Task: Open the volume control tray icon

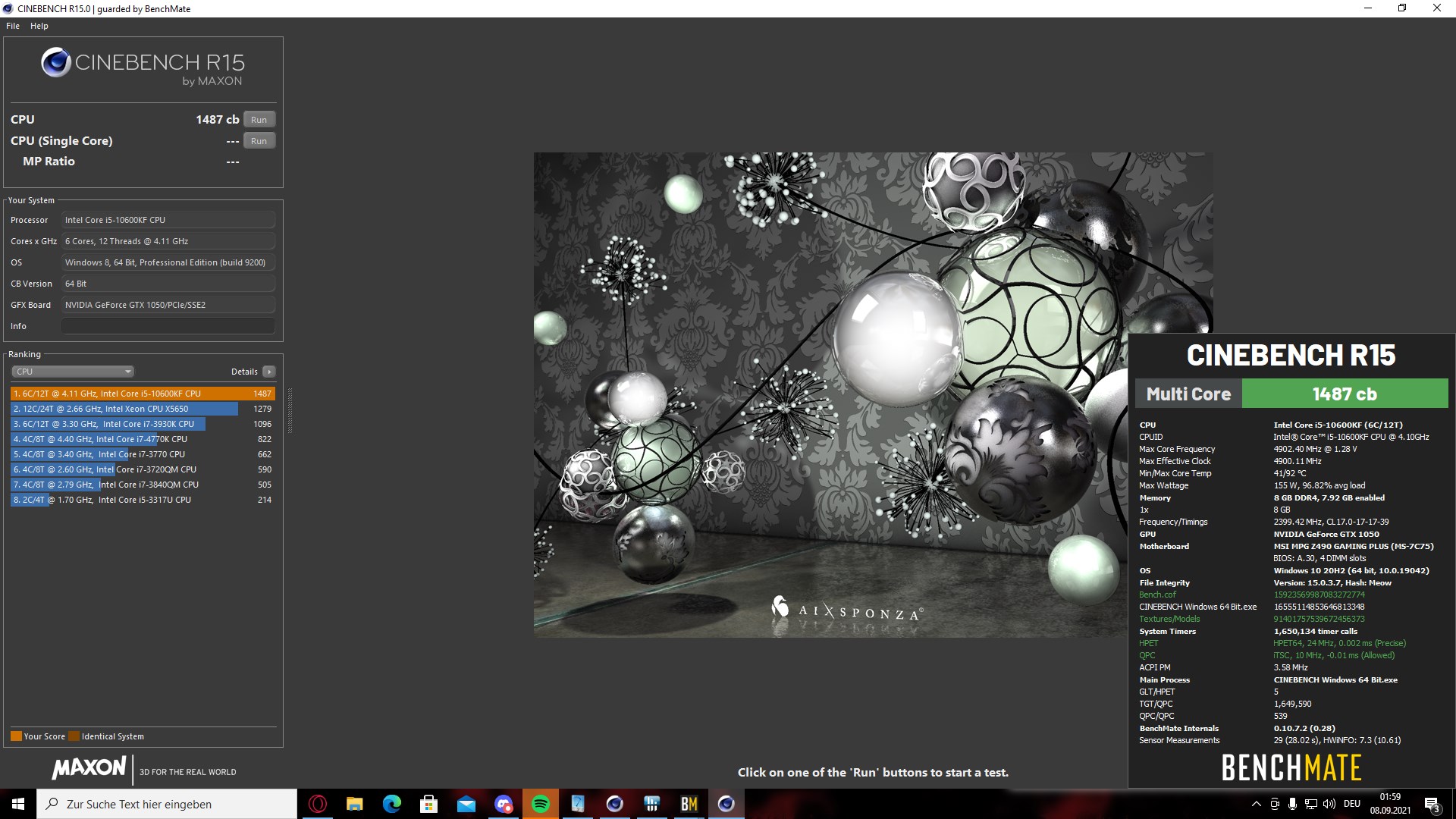Action: point(1329,804)
